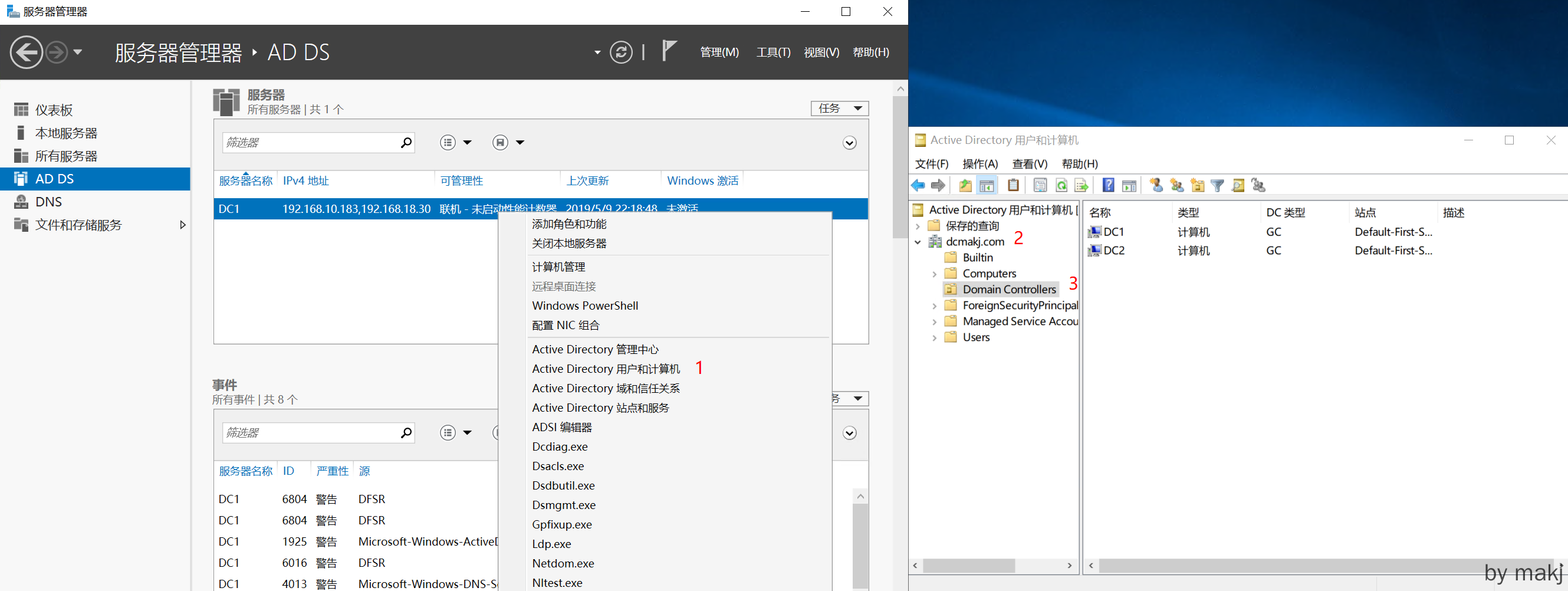Click the new user icon in toolbar
Viewport: 1568px width, 591px height.
coord(1156,186)
